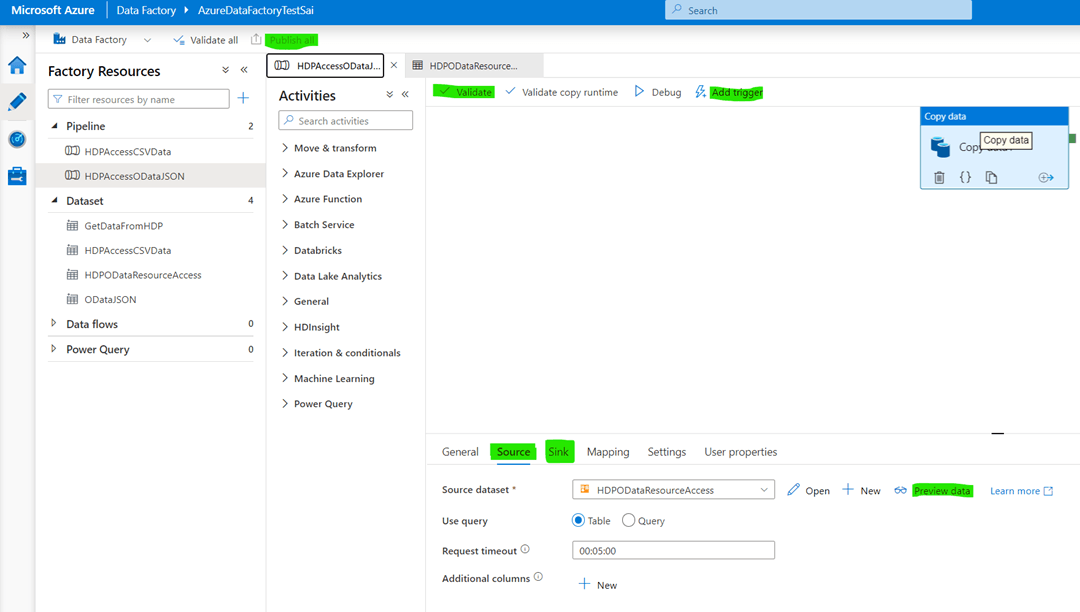Screen dimensions: 1080x612
Task: Clone the Copy data activity icon
Action: pos(991,178)
